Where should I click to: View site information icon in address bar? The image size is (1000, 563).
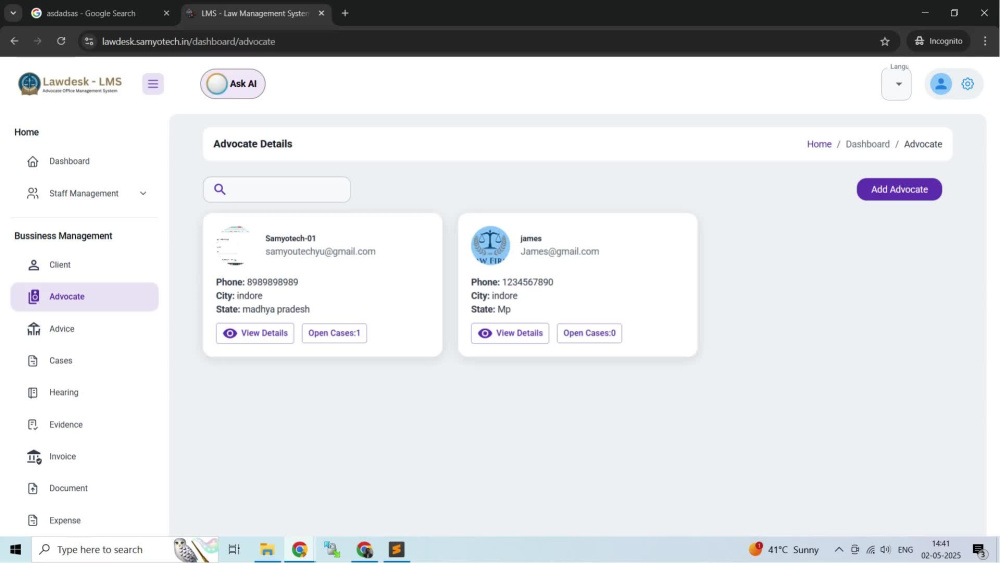[89, 41]
